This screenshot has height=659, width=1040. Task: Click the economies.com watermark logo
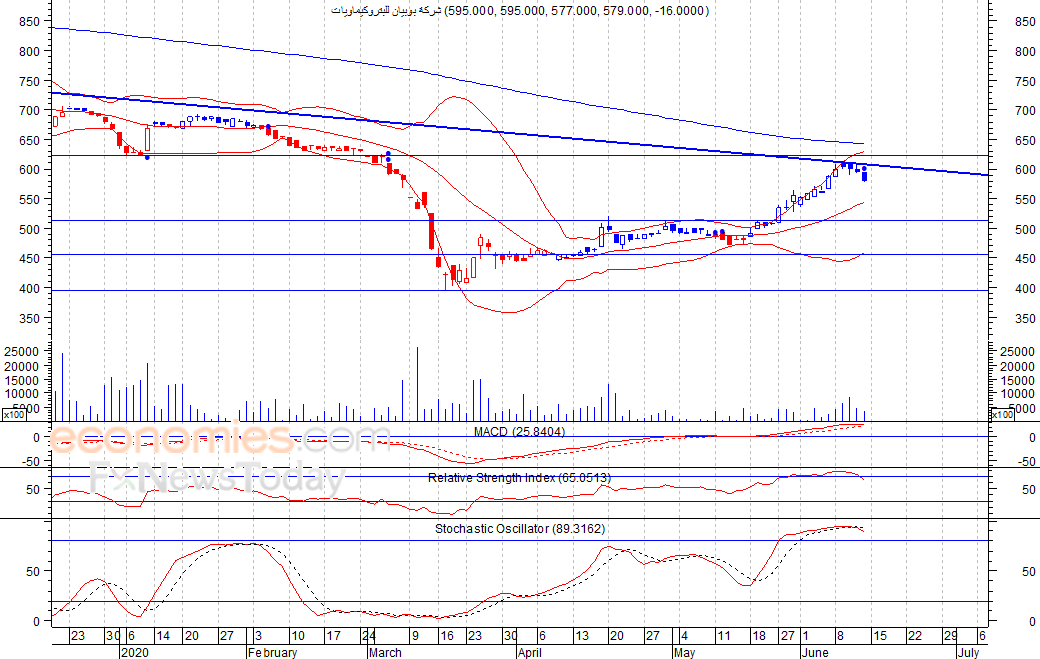tap(219, 438)
